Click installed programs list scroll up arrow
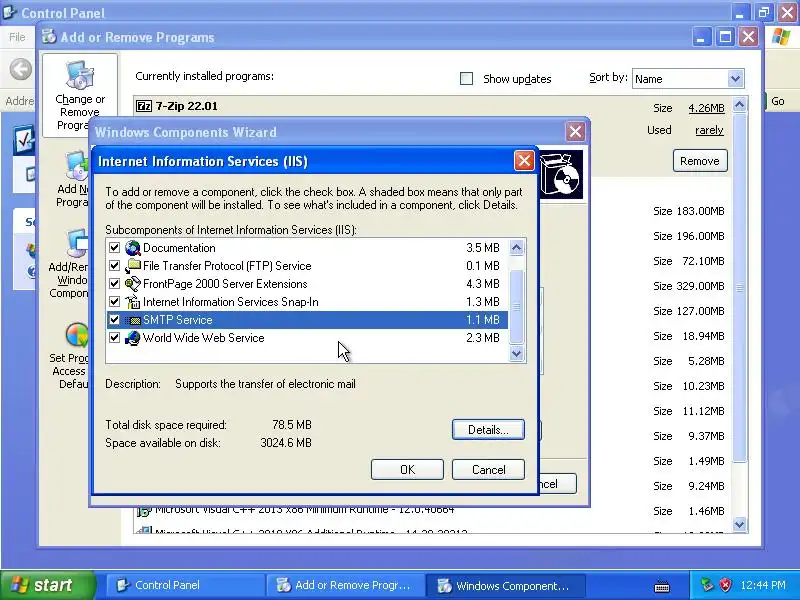 739,105
